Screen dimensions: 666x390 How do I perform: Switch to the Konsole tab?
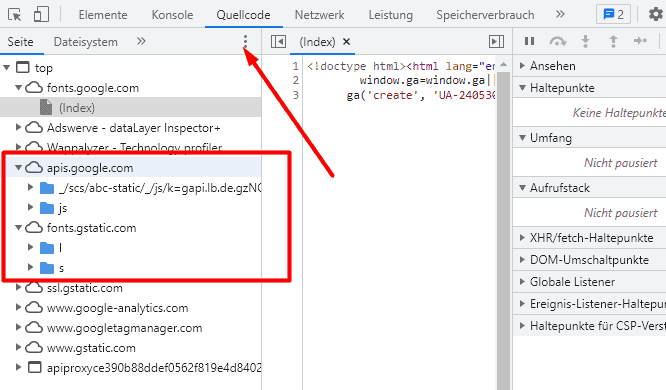pyautogui.click(x=172, y=15)
